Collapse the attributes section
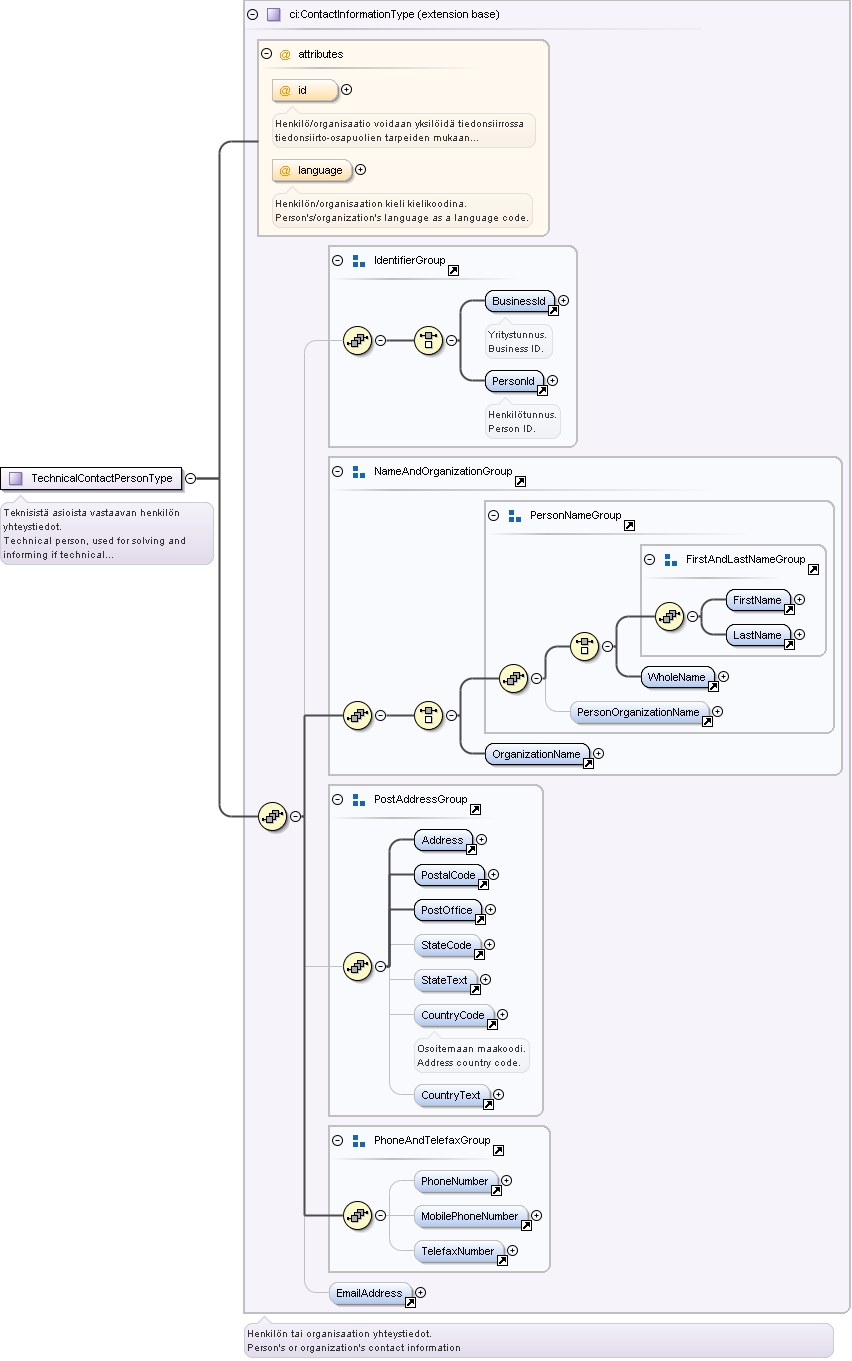This screenshot has width=852, height=1361. 267,54
